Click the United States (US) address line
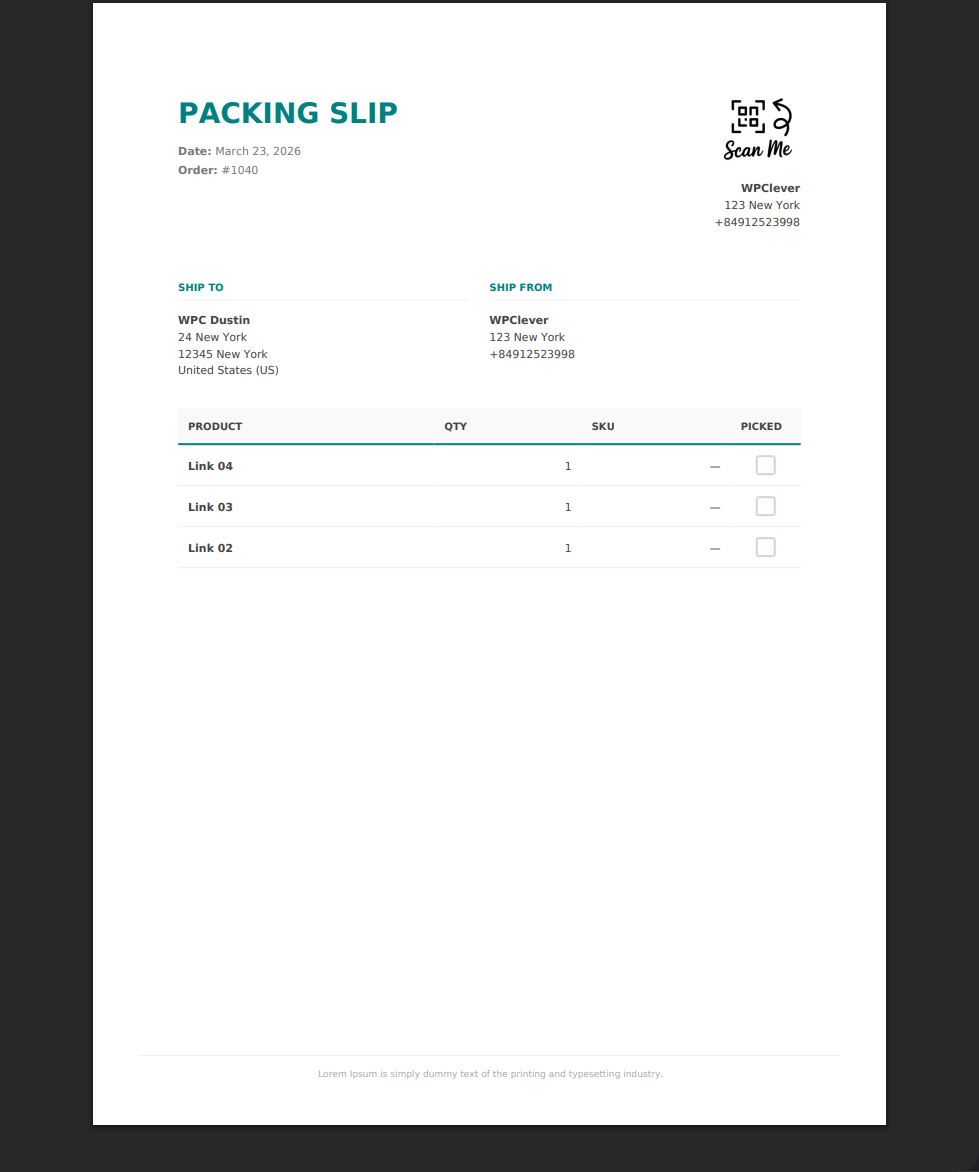This screenshot has height=1172, width=979. (228, 371)
